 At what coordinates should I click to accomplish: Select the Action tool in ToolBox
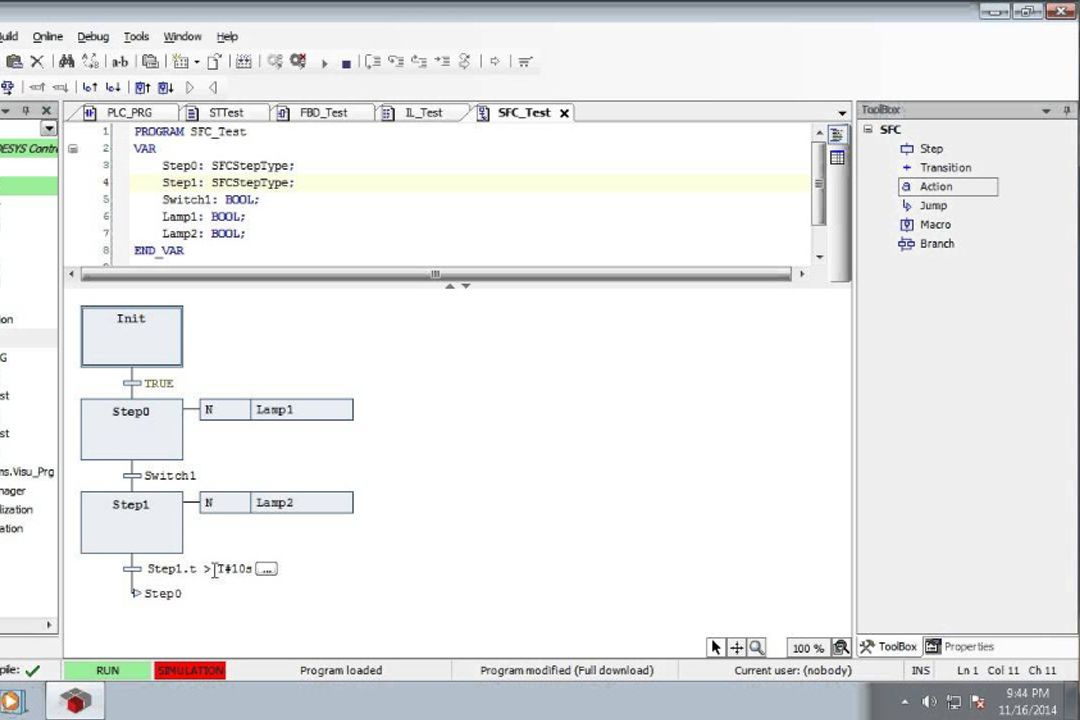[x=948, y=187]
